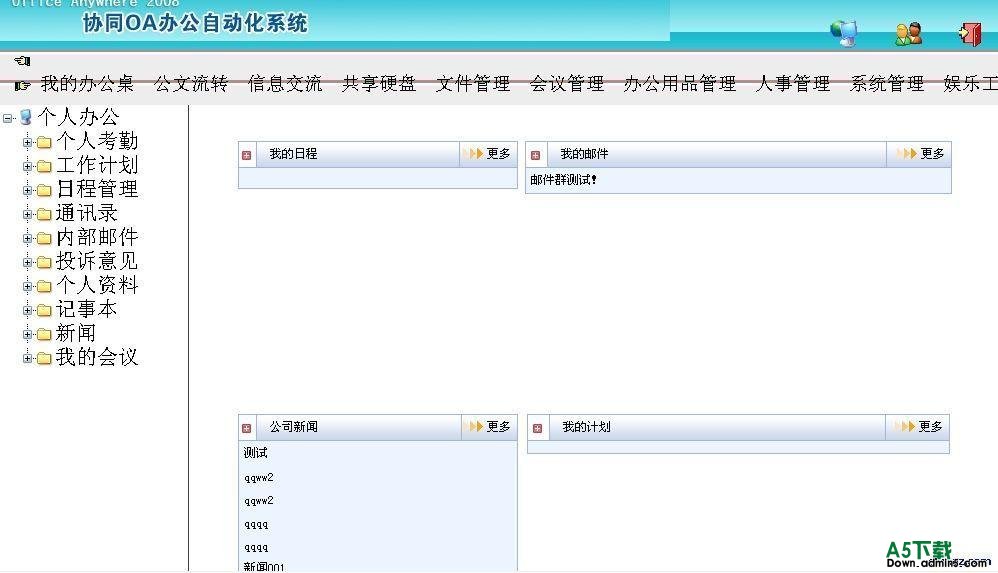Open the 共享硬盘 menu
Screen dimensions: 998x573
coord(379,83)
